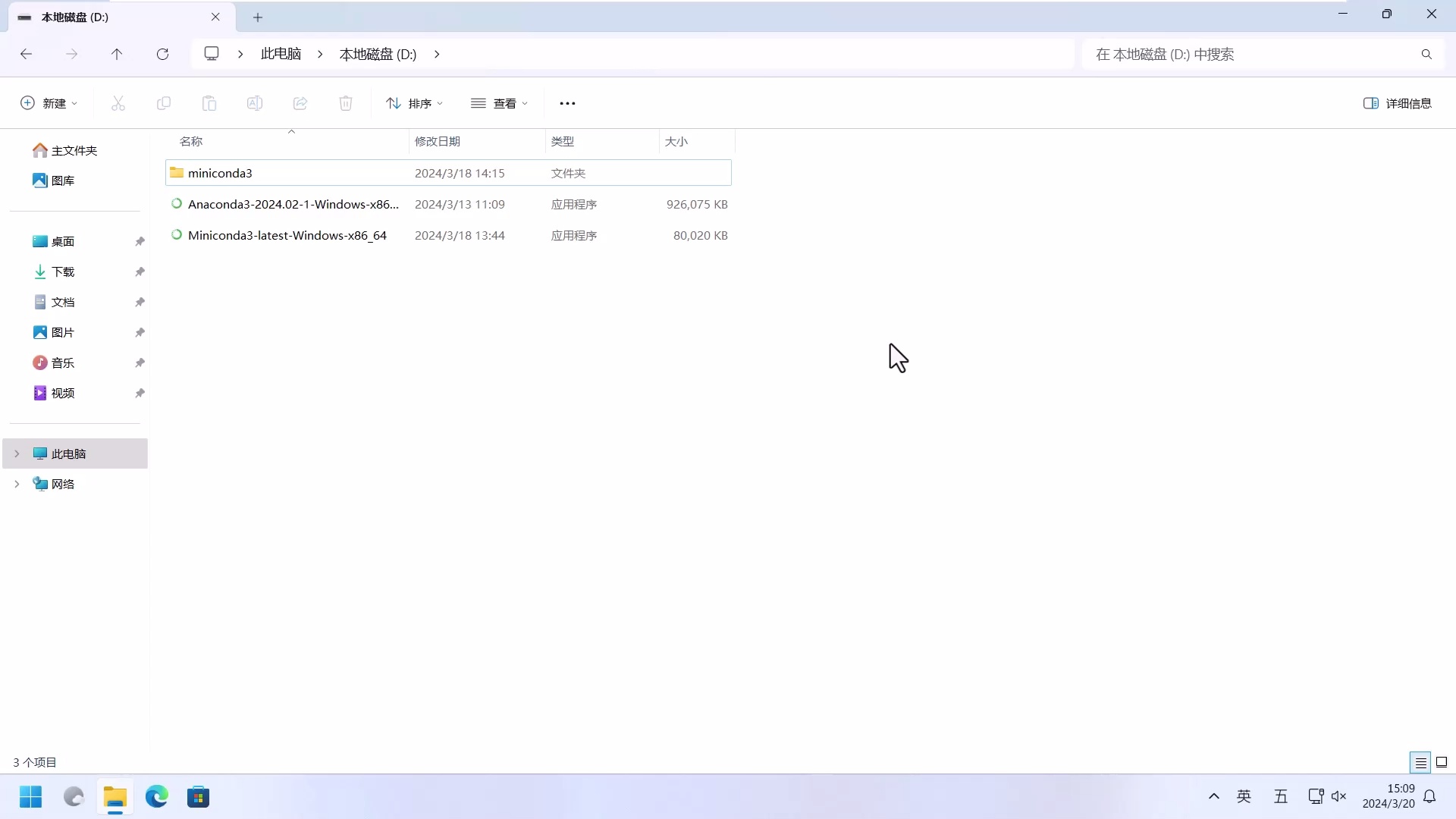Viewport: 1456px width, 819px height.
Task: Click the Paste clipboard icon
Action: [209, 103]
